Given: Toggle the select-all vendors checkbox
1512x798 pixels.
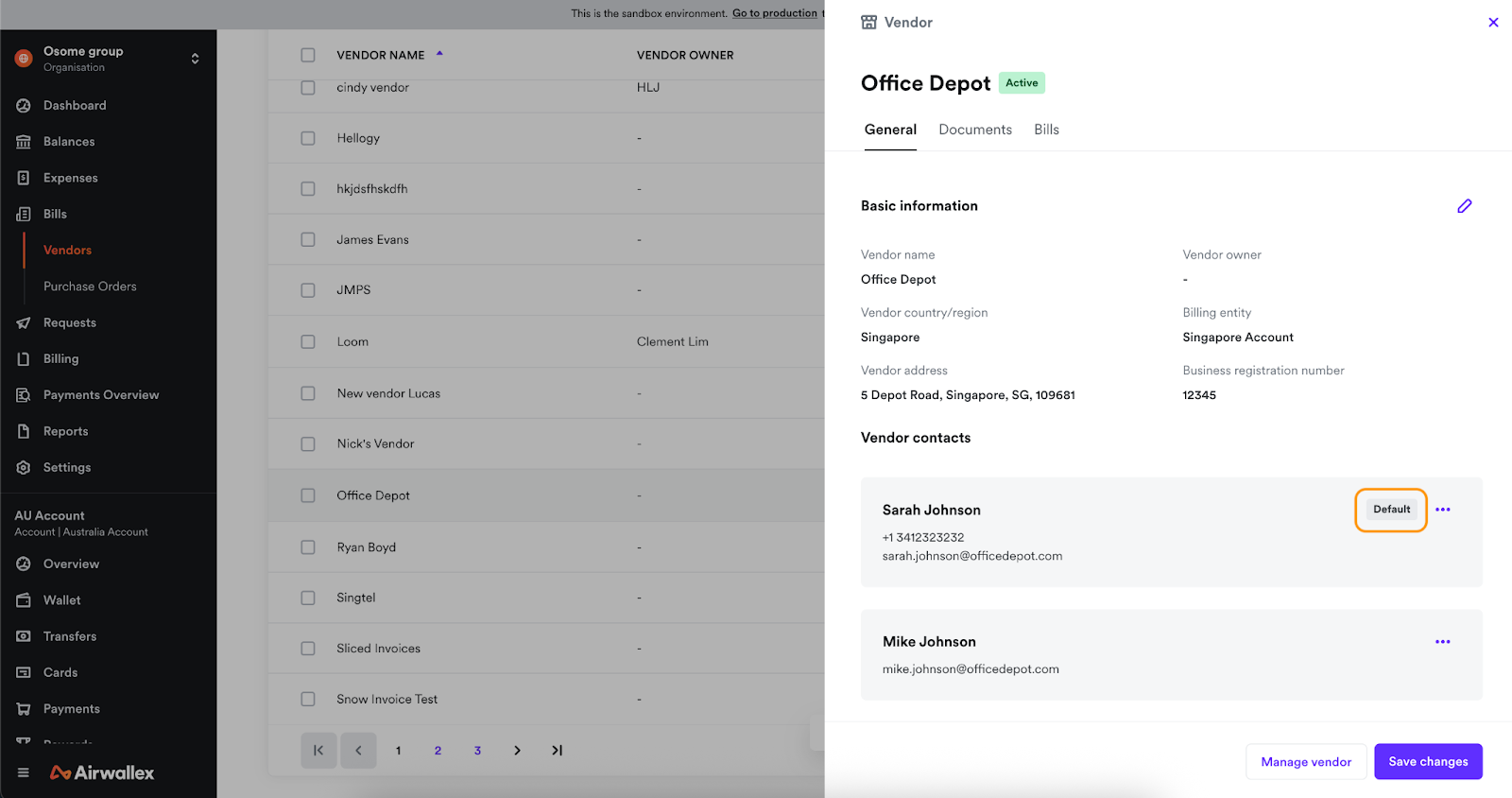Looking at the screenshot, I should [308, 55].
